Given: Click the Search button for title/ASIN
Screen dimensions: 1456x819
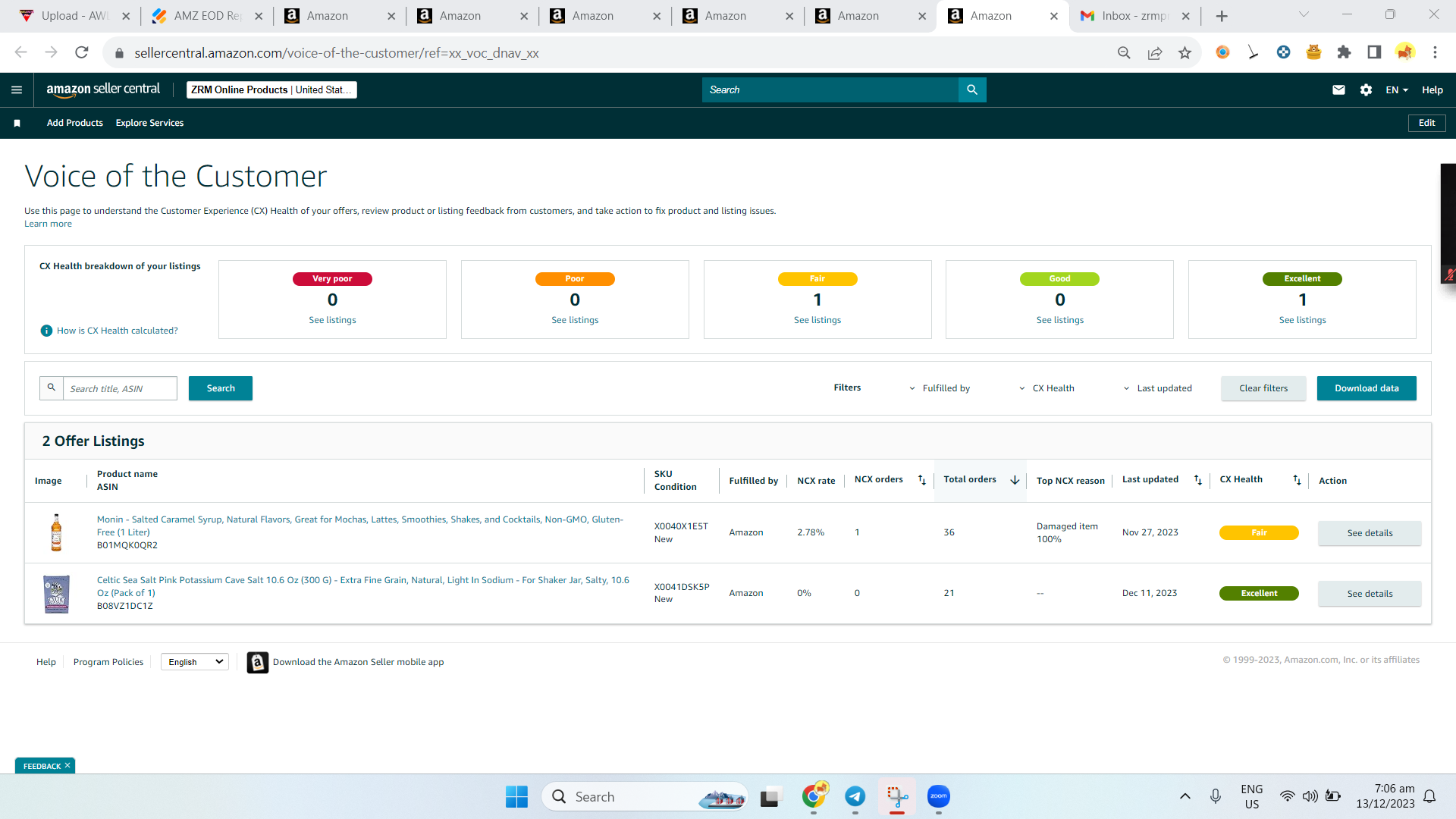Looking at the screenshot, I should [x=221, y=388].
